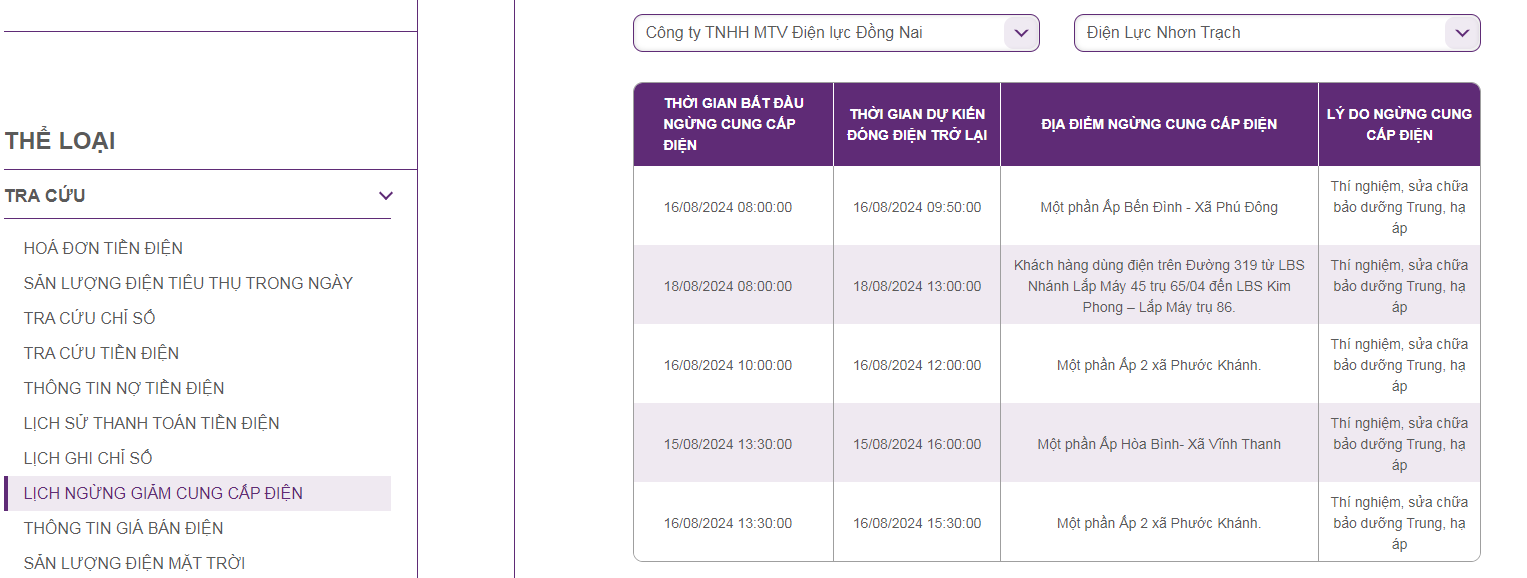
Task: Click the THỜI GIAN BẮT ĐẦU column header
Action: 733,124
